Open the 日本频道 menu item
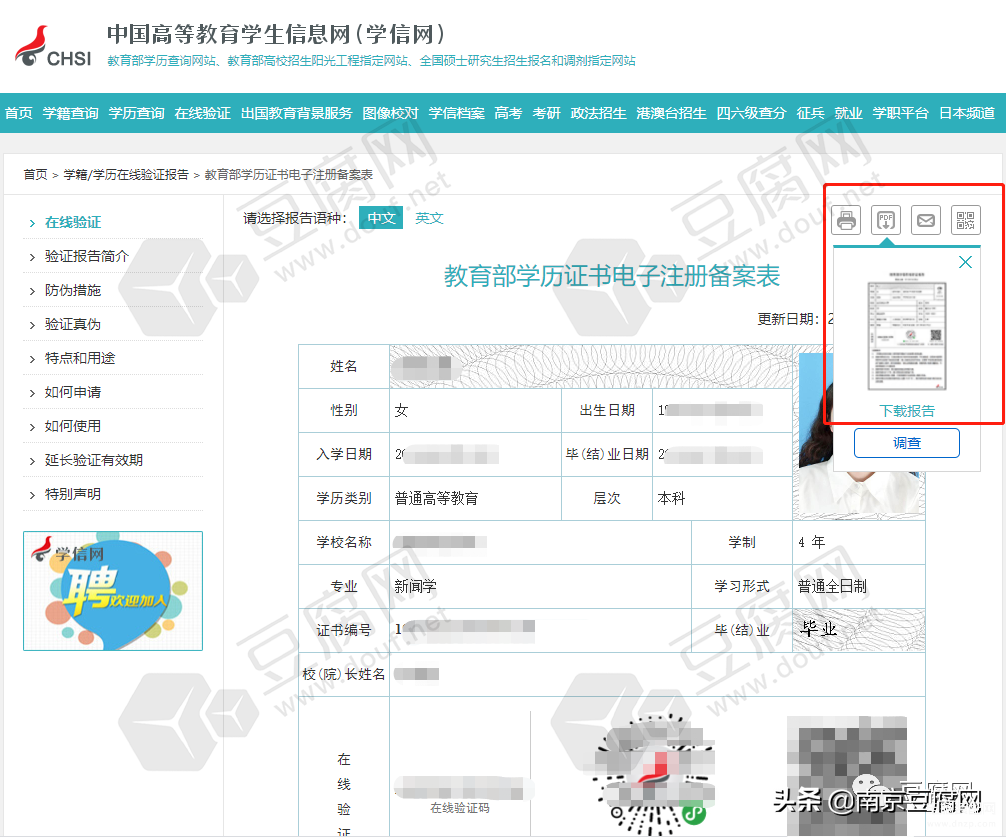Viewport: 1006px width, 837px height. click(x=967, y=114)
